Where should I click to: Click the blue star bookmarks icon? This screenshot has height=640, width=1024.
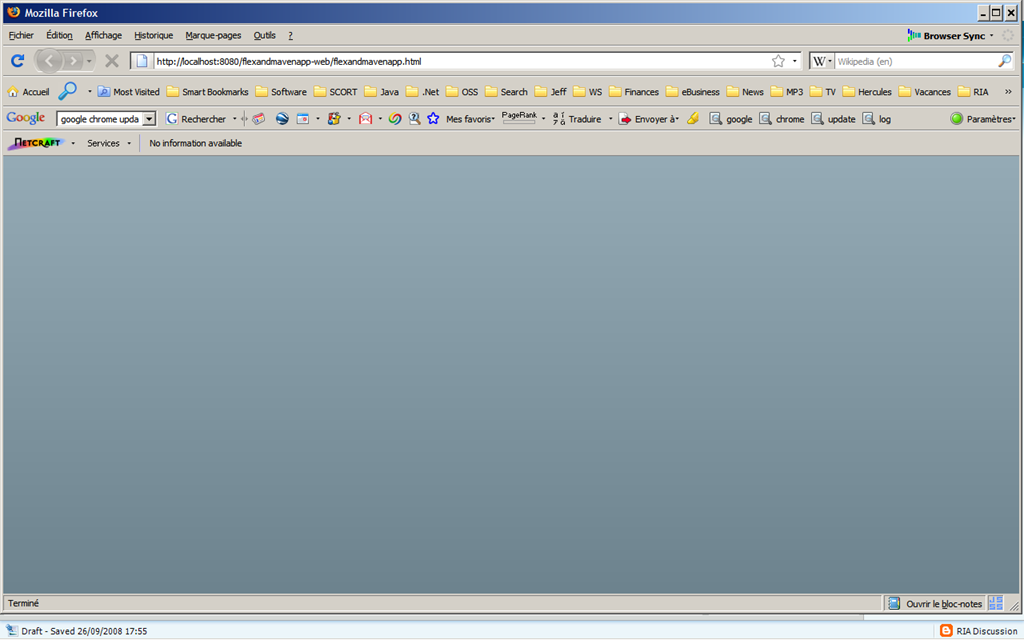click(x=433, y=119)
